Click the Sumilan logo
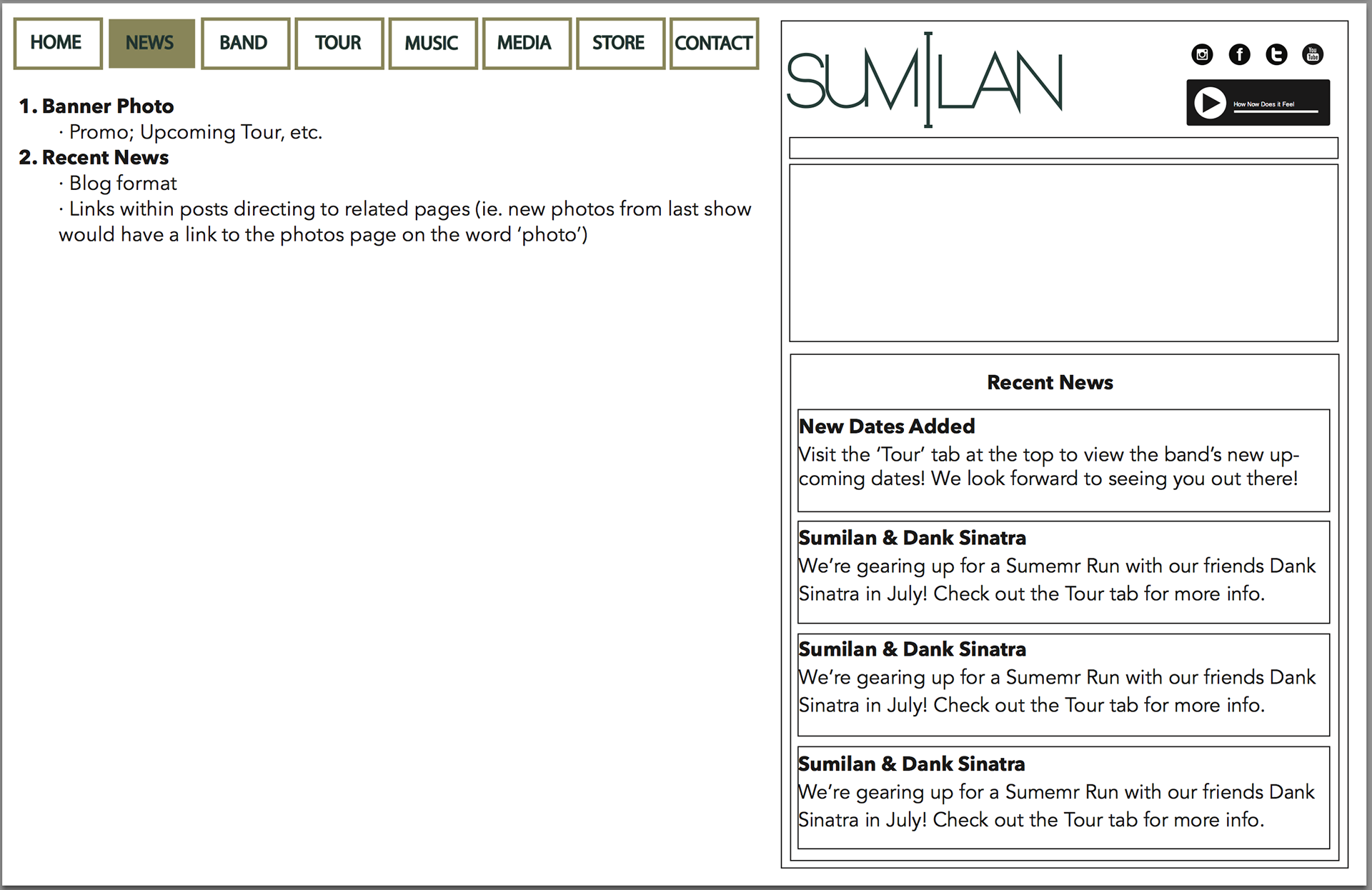The width and height of the screenshot is (1372, 890). point(925,80)
